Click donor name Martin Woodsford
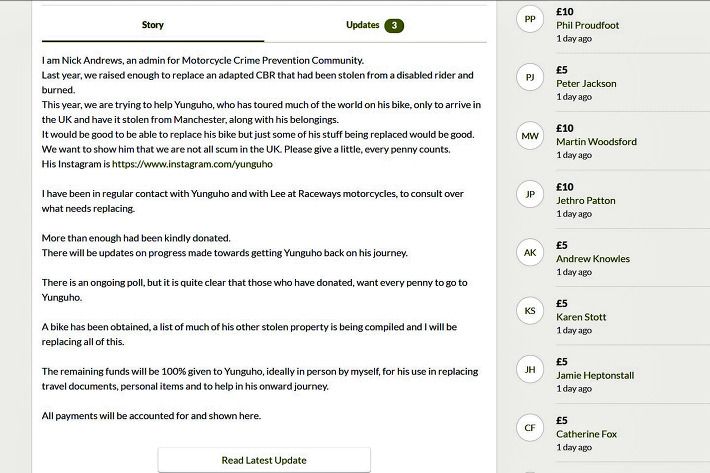 (x=596, y=142)
